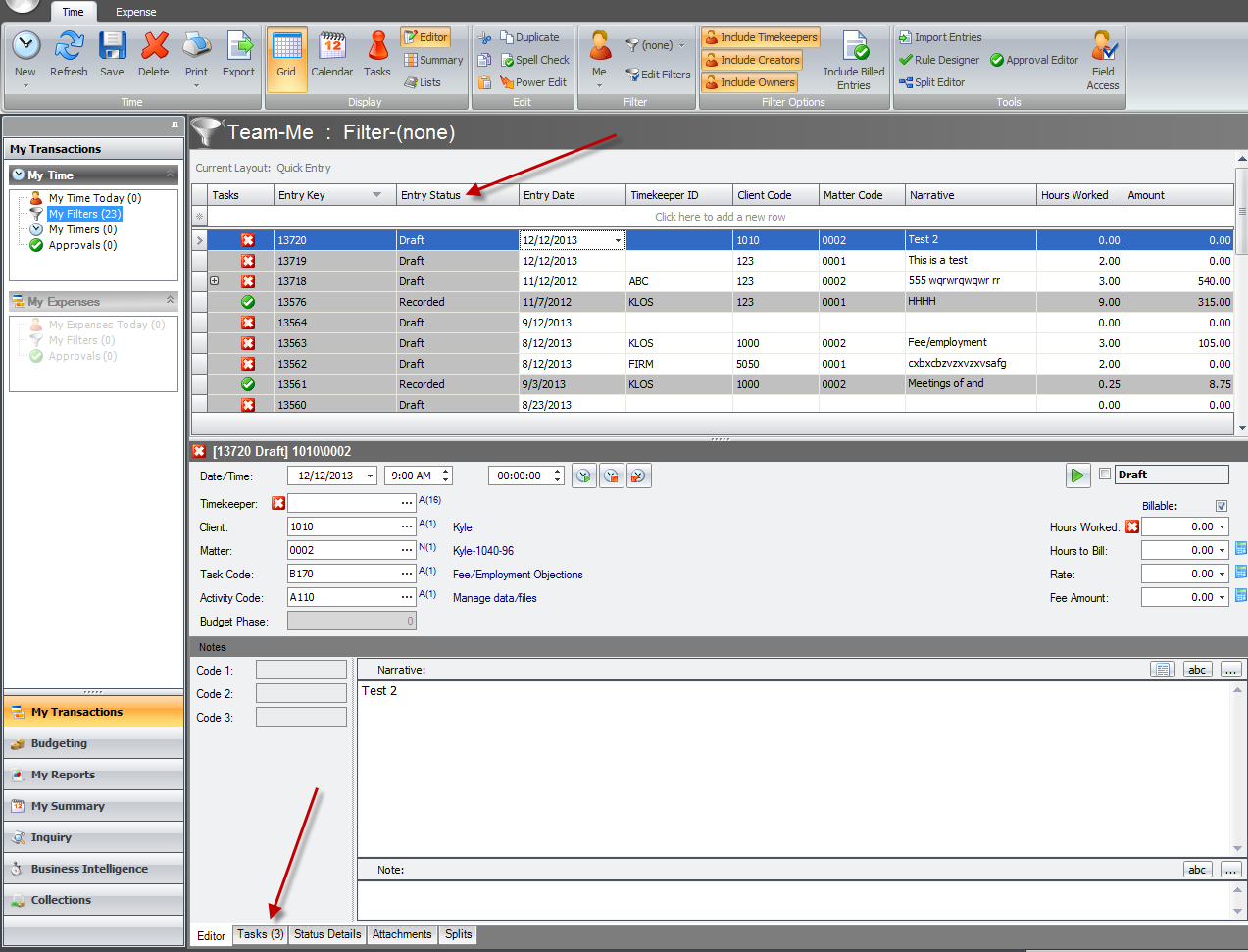
Task: Refresh the transactions list
Action: (68, 56)
